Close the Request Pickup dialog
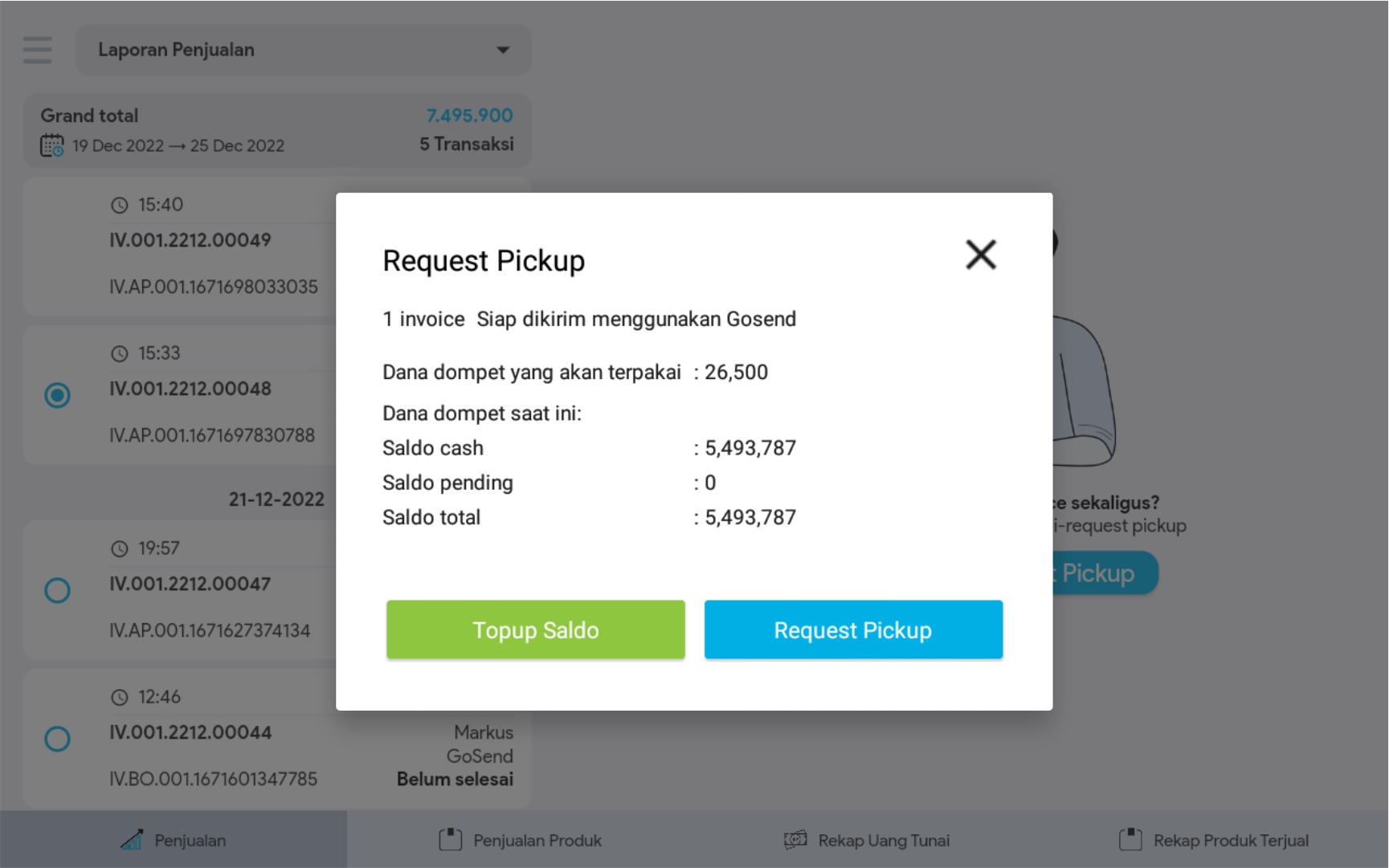The image size is (1389, 868). (x=980, y=255)
